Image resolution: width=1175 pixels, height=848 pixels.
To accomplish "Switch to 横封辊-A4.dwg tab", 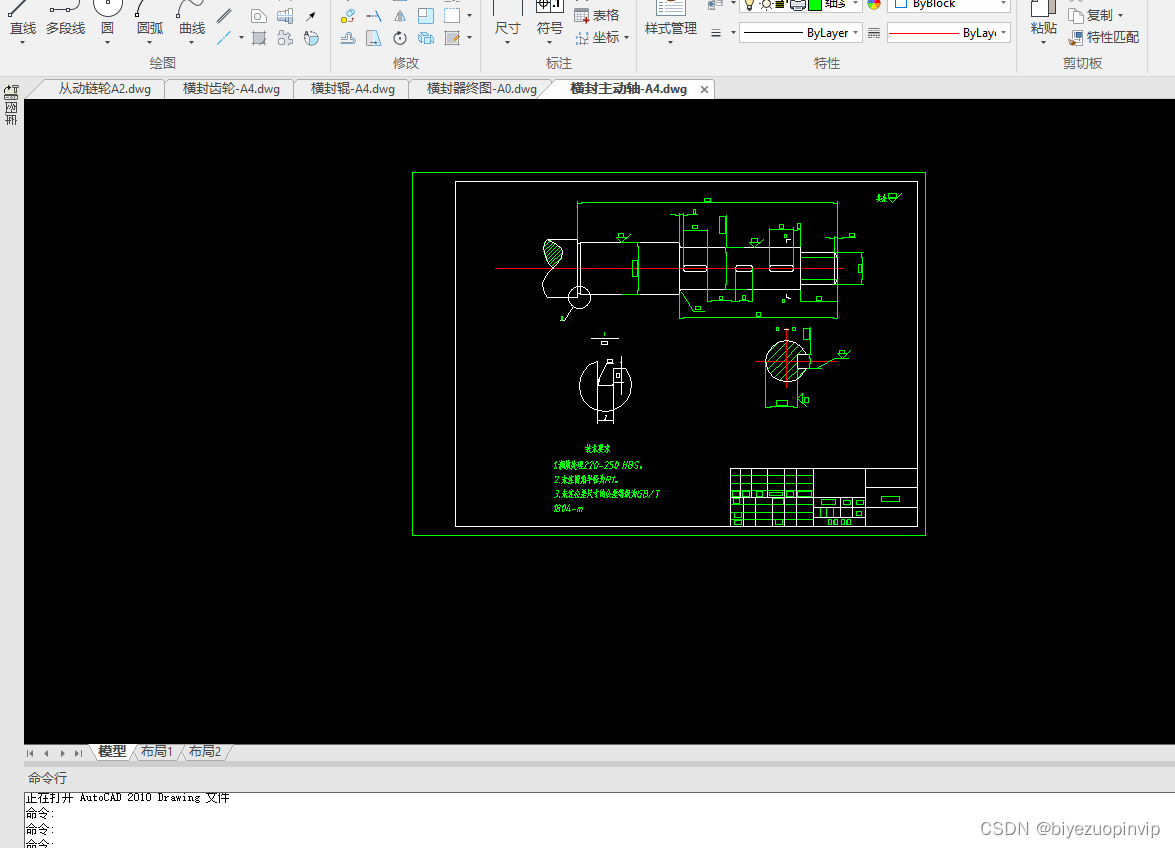I will click(x=352, y=89).
